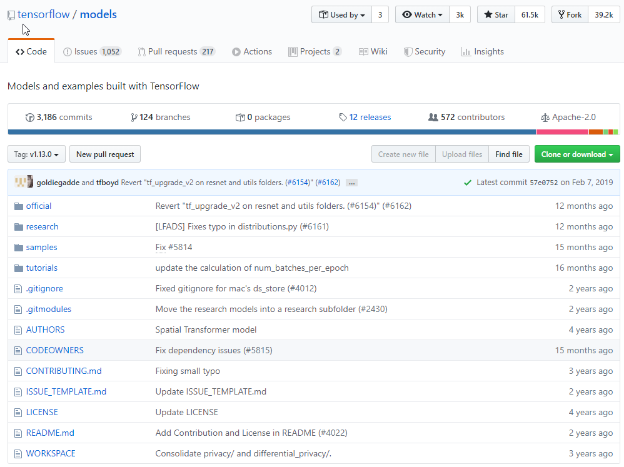Click the repository book icon beside tensorflow
Image resolution: width=624 pixels, height=467 pixels.
click(11, 16)
